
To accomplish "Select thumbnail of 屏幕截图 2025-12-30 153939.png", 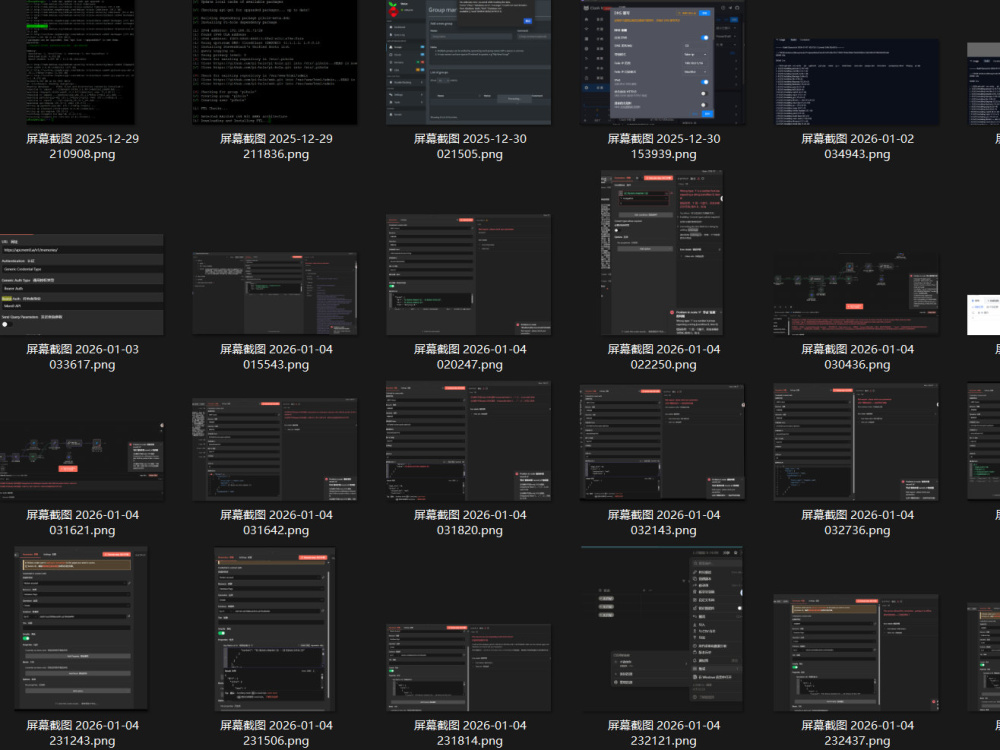I will point(663,62).
